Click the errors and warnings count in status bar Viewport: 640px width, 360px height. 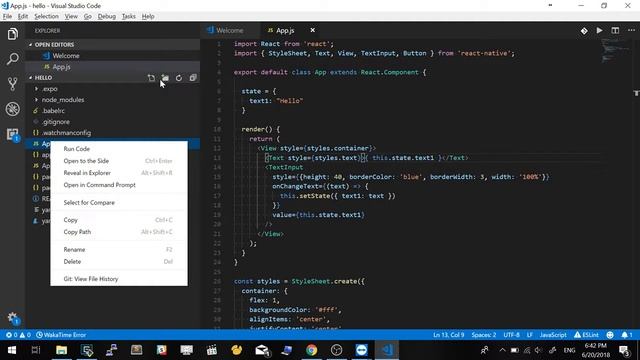tap(18, 335)
